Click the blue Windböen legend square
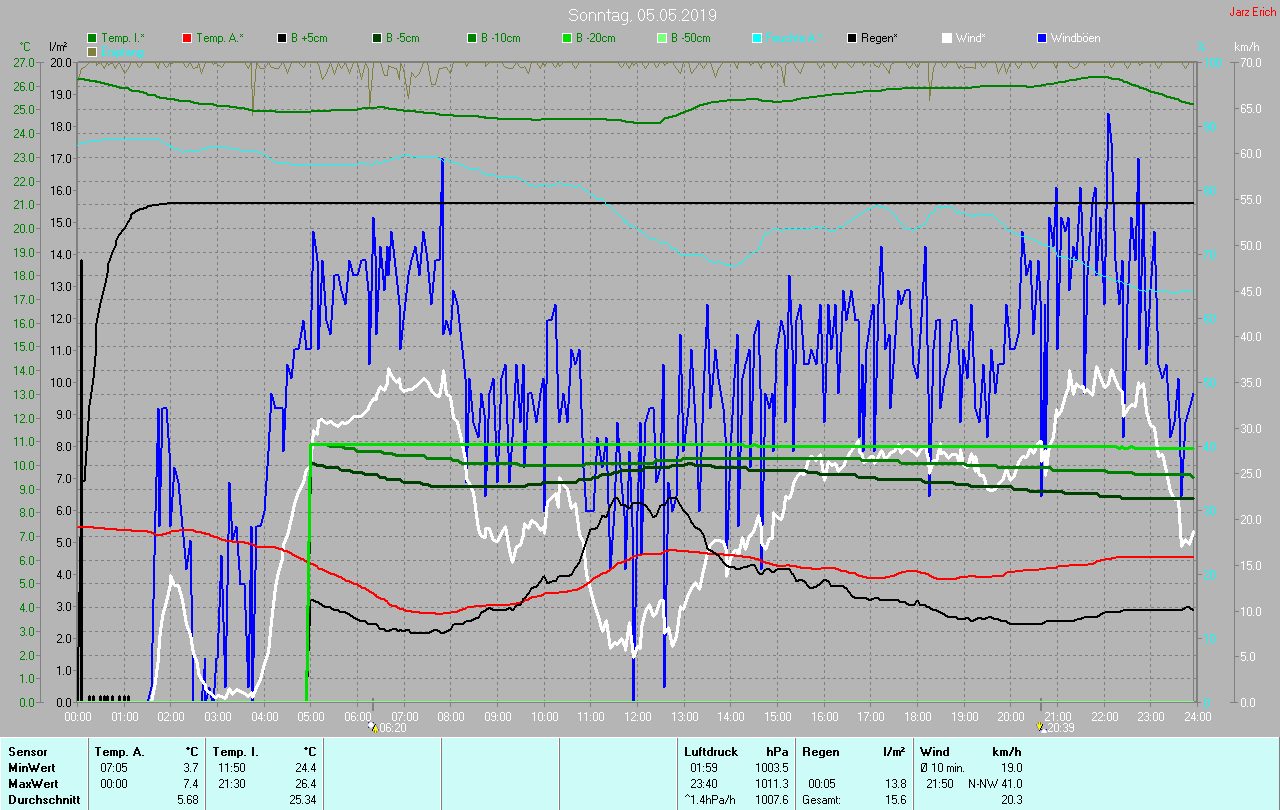 coord(1043,38)
